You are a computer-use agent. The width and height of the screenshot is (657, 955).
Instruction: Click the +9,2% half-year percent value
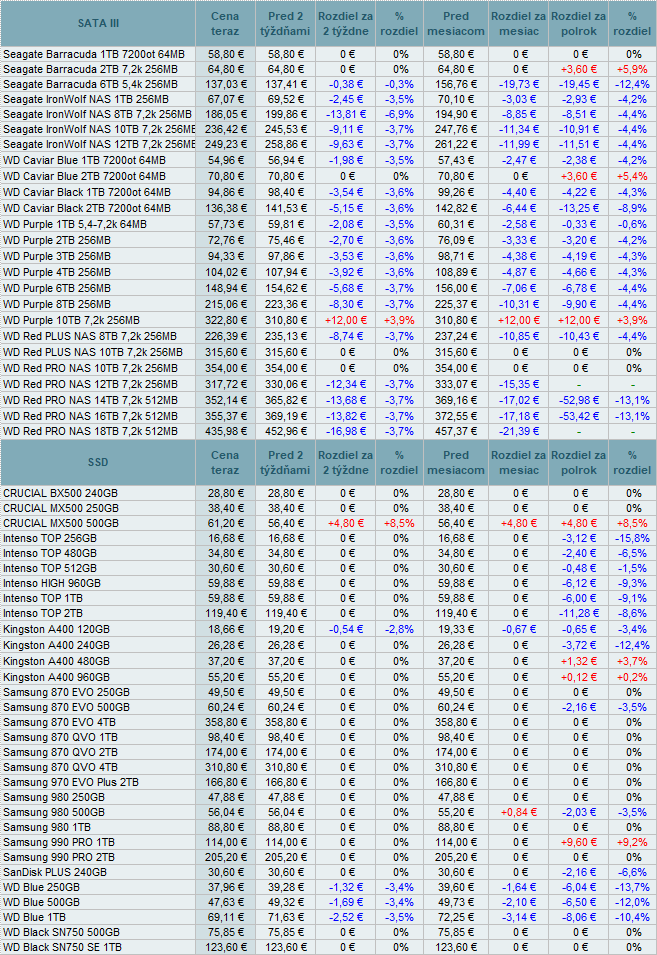pyautogui.click(x=632, y=842)
